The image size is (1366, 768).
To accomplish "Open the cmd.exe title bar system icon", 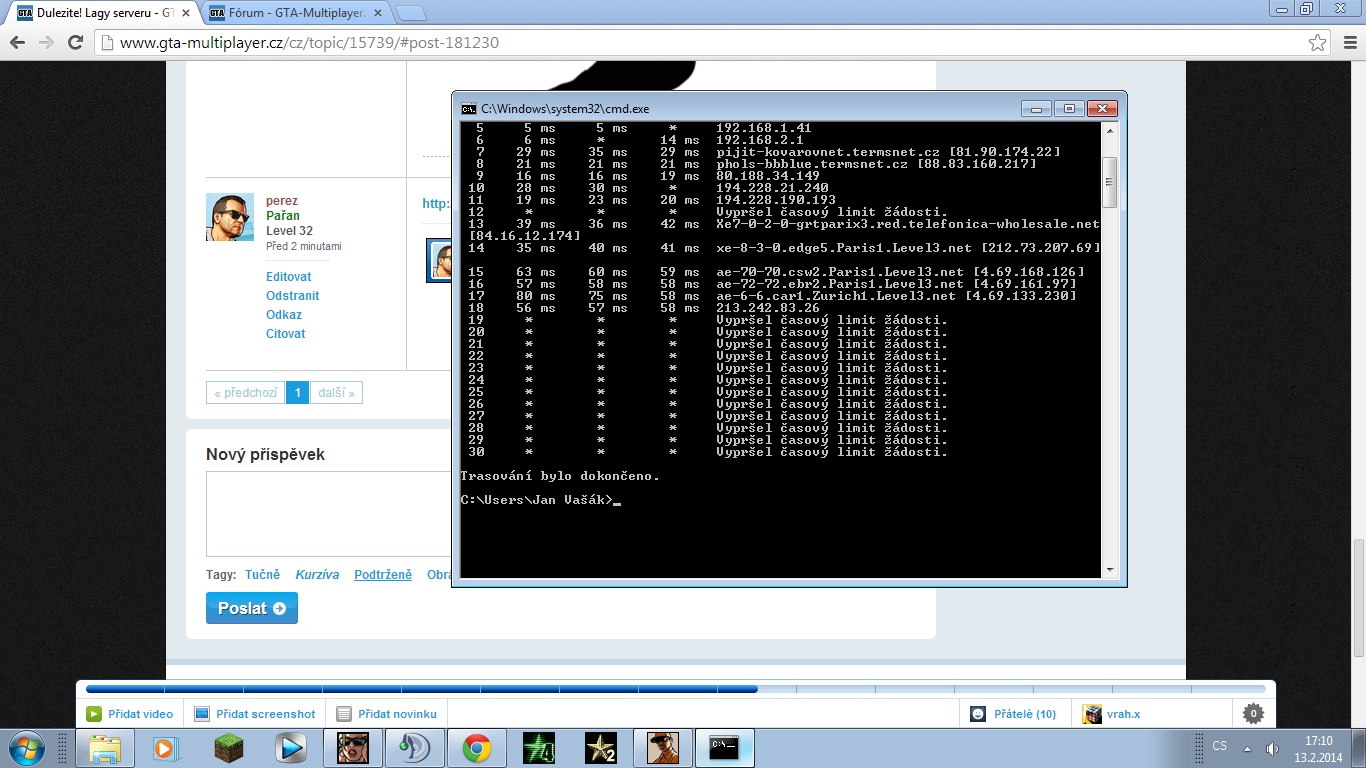I will point(468,109).
